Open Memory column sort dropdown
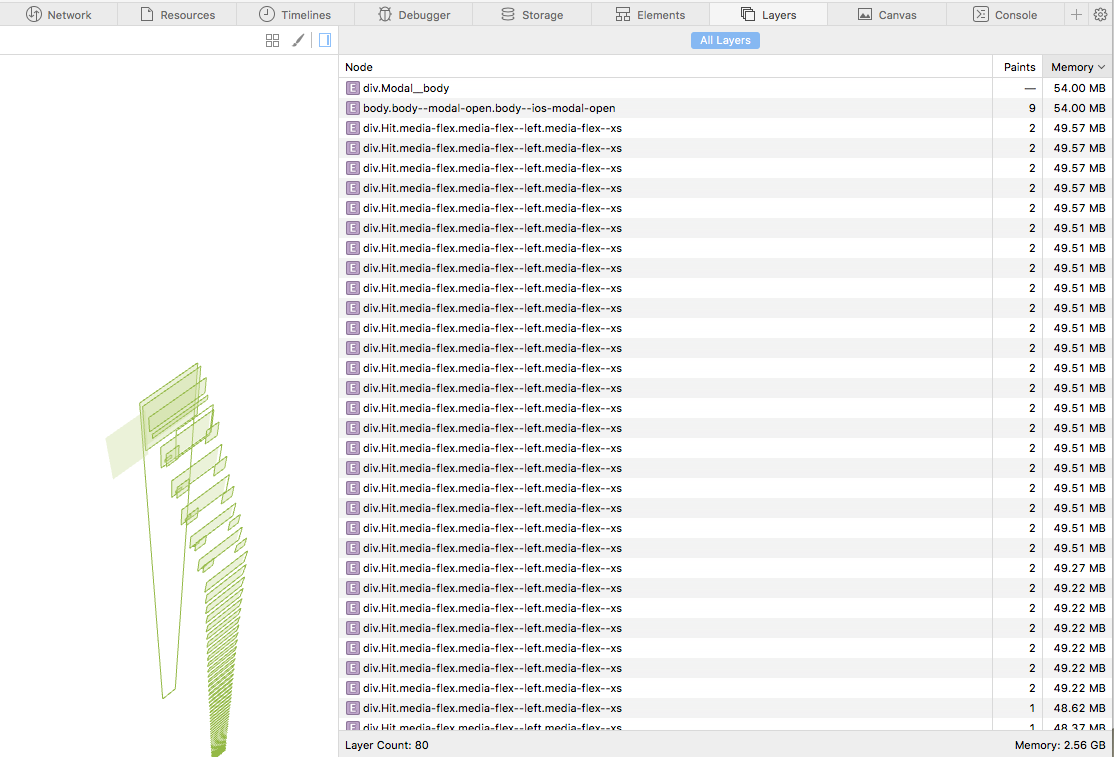Image resolution: width=1114 pixels, height=757 pixels. tap(1078, 67)
